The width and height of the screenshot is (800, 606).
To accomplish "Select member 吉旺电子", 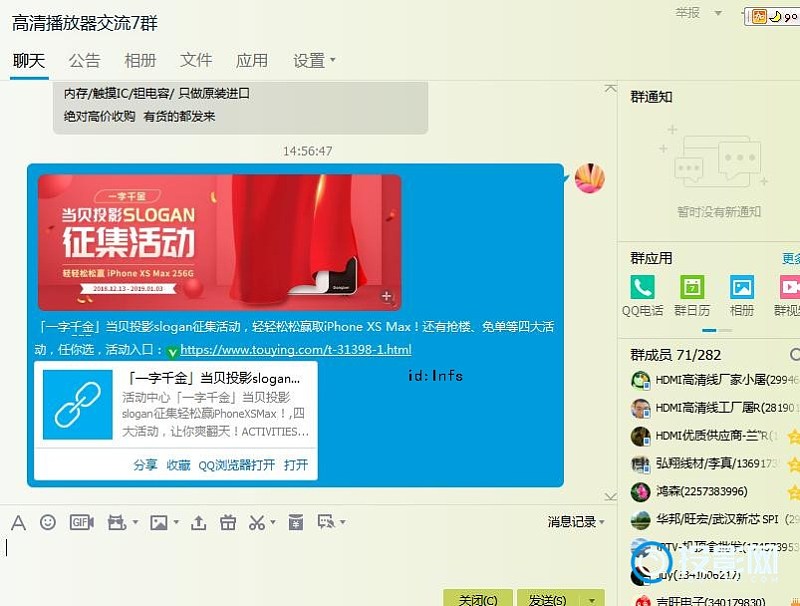I will coord(715,601).
